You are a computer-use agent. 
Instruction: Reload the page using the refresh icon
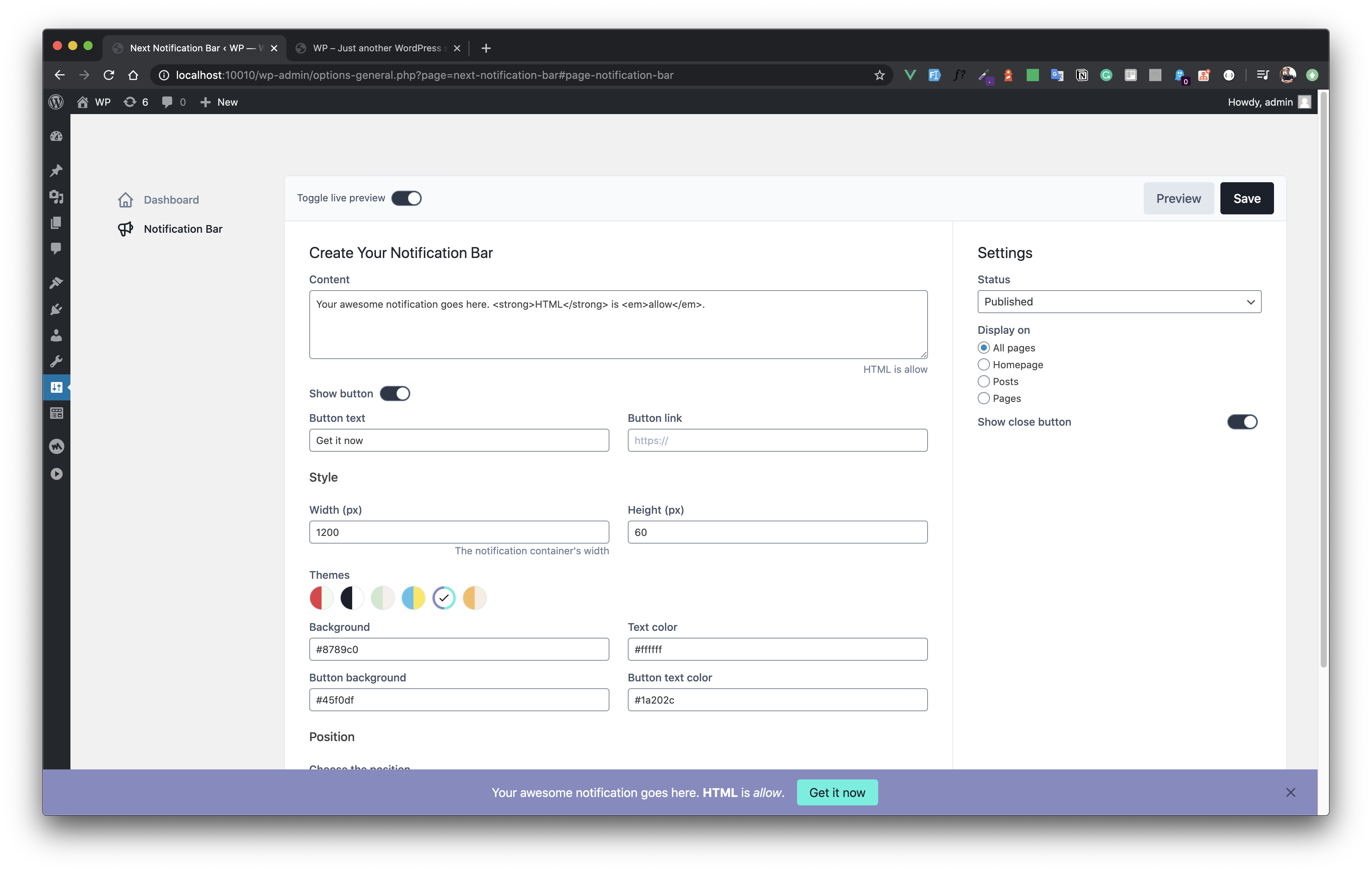click(108, 75)
